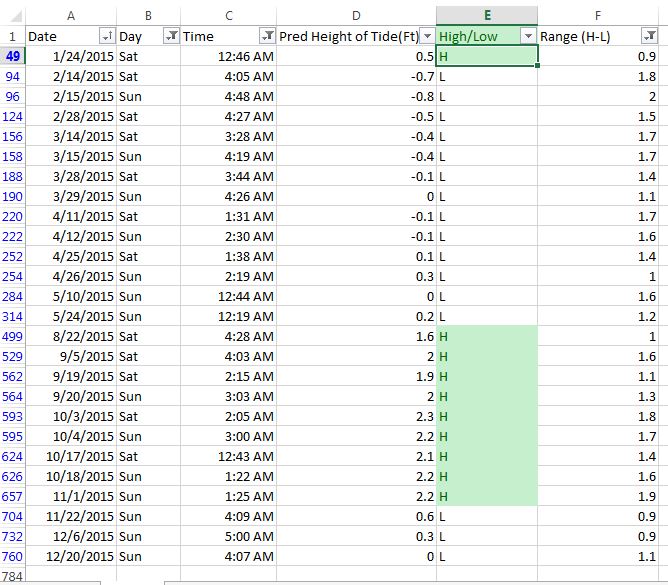Open the High/Low filter dropdown arrow

(527, 36)
